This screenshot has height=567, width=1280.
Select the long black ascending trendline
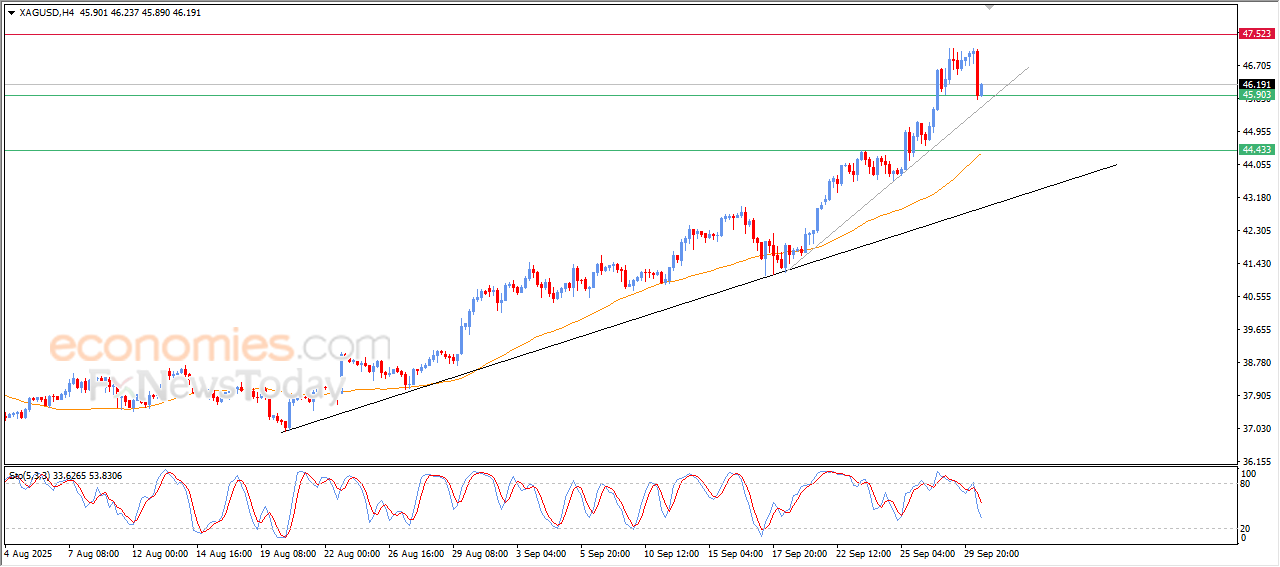coord(700,299)
